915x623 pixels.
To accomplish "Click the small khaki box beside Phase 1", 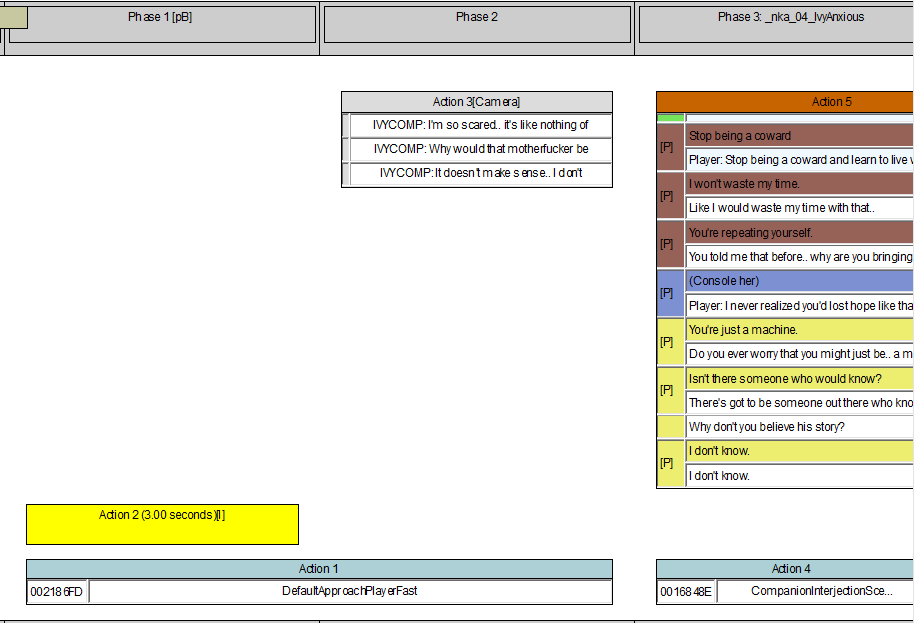I will (13, 17).
